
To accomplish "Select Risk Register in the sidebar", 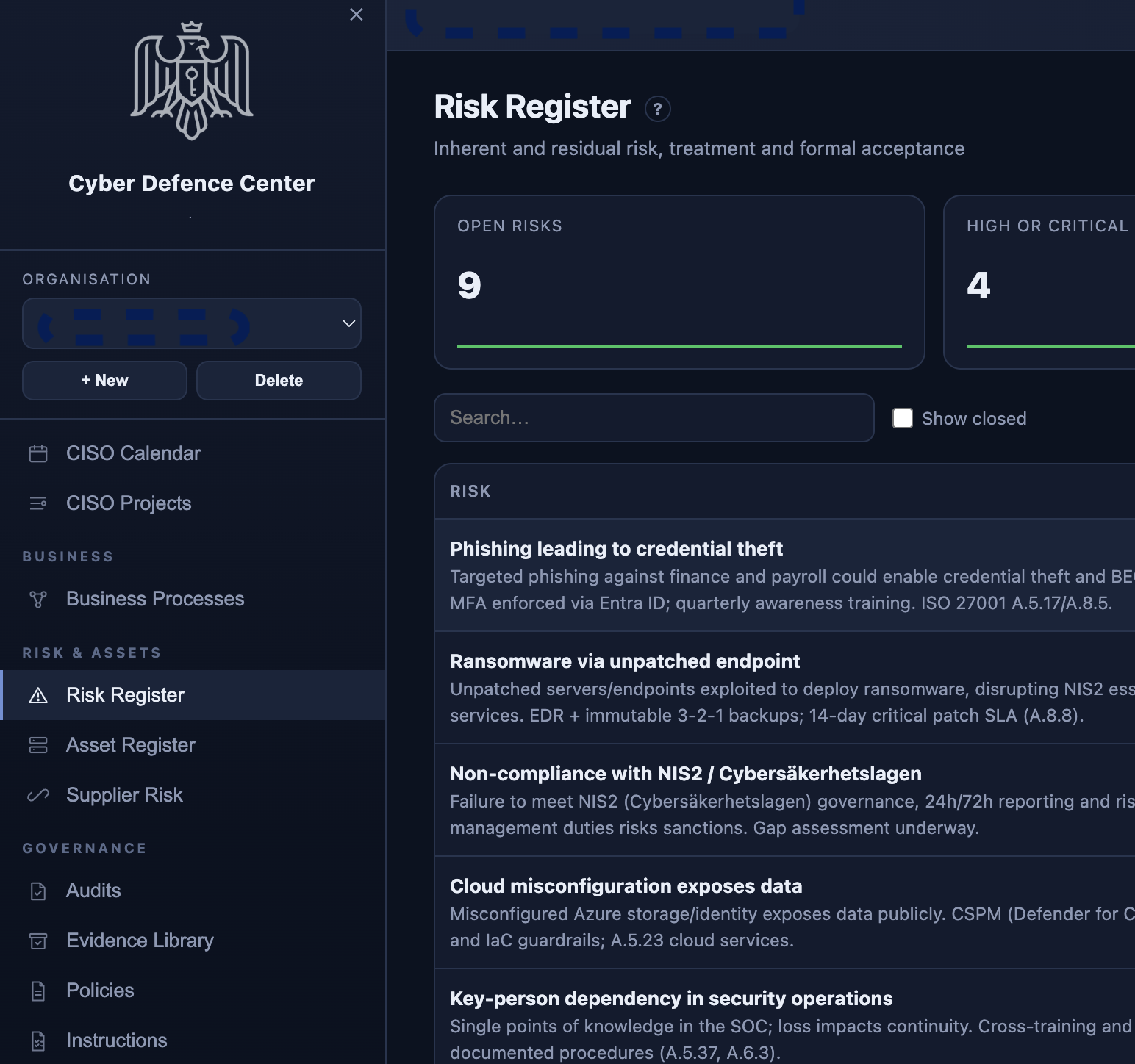I will tap(193, 695).
